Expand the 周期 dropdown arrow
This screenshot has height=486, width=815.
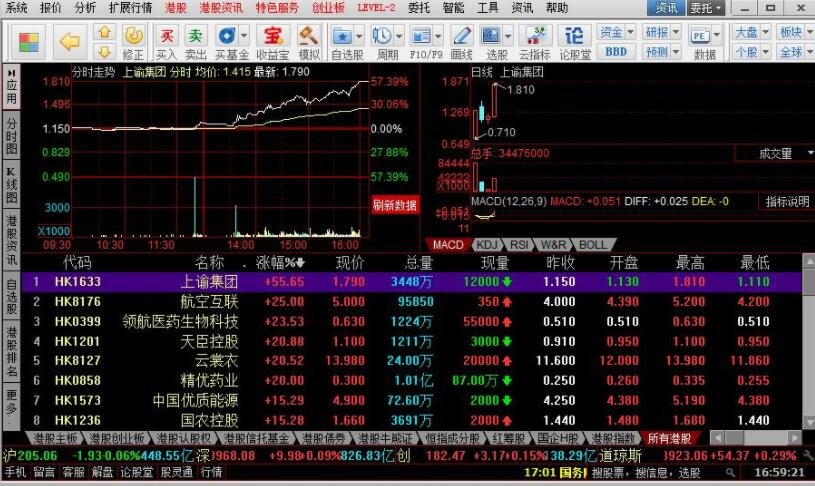[399, 36]
